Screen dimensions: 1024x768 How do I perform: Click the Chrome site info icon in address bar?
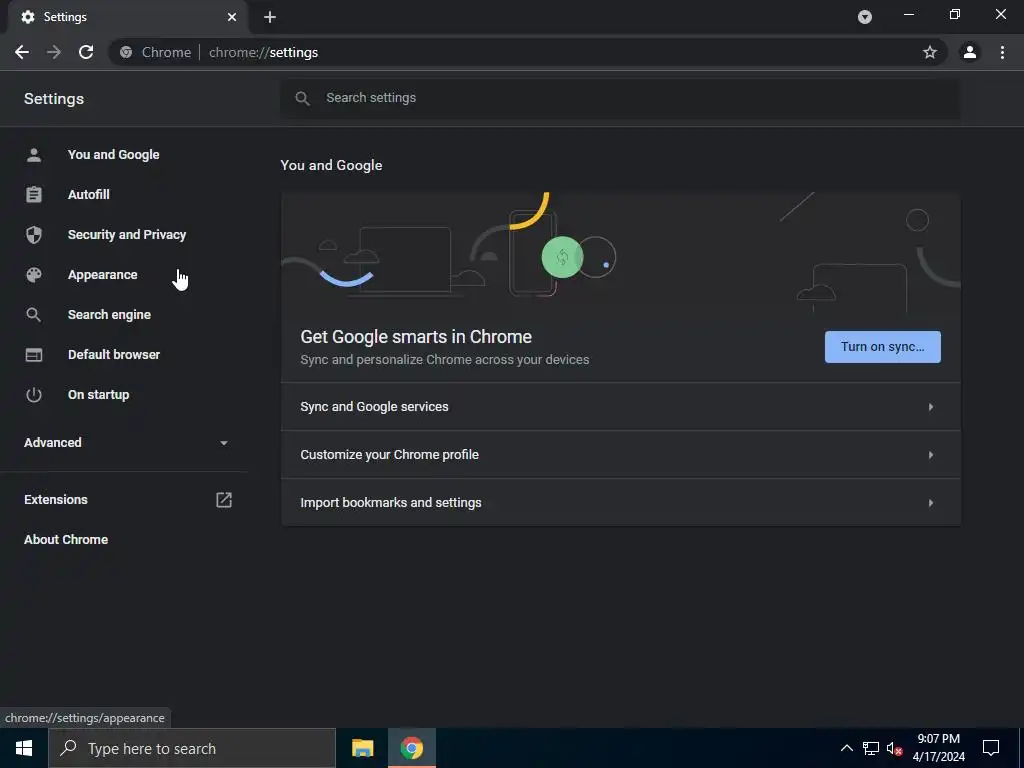tap(126, 52)
